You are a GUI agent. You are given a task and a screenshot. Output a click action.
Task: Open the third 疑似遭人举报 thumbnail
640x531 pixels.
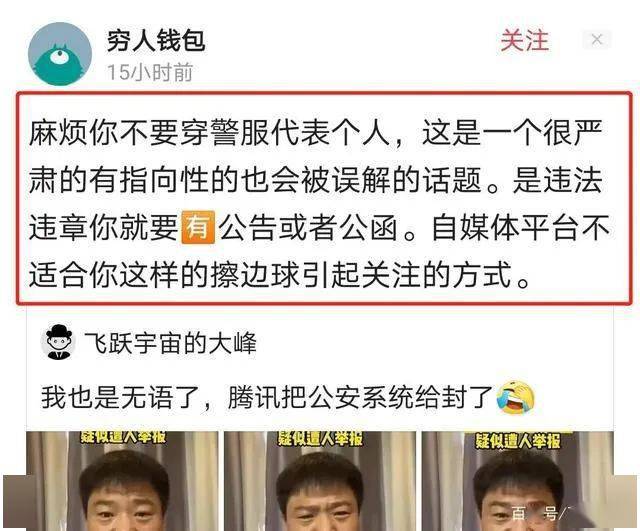(x=517, y=481)
